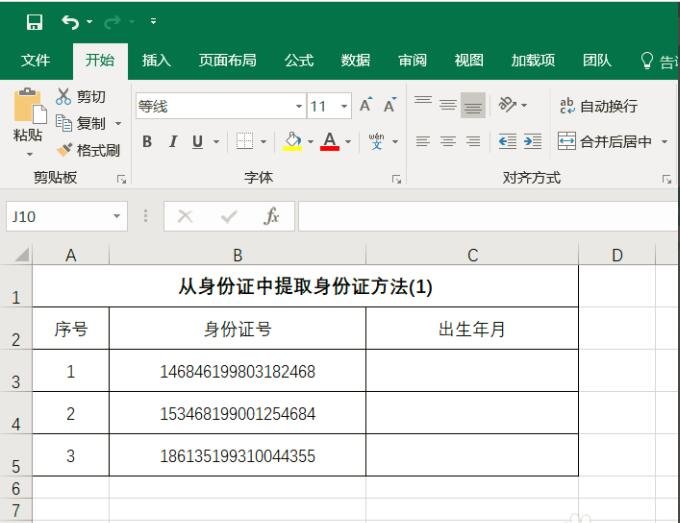This screenshot has height=523, width=680.
Task: Switch to the 审阅 (Review) tab
Action: pos(412,60)
